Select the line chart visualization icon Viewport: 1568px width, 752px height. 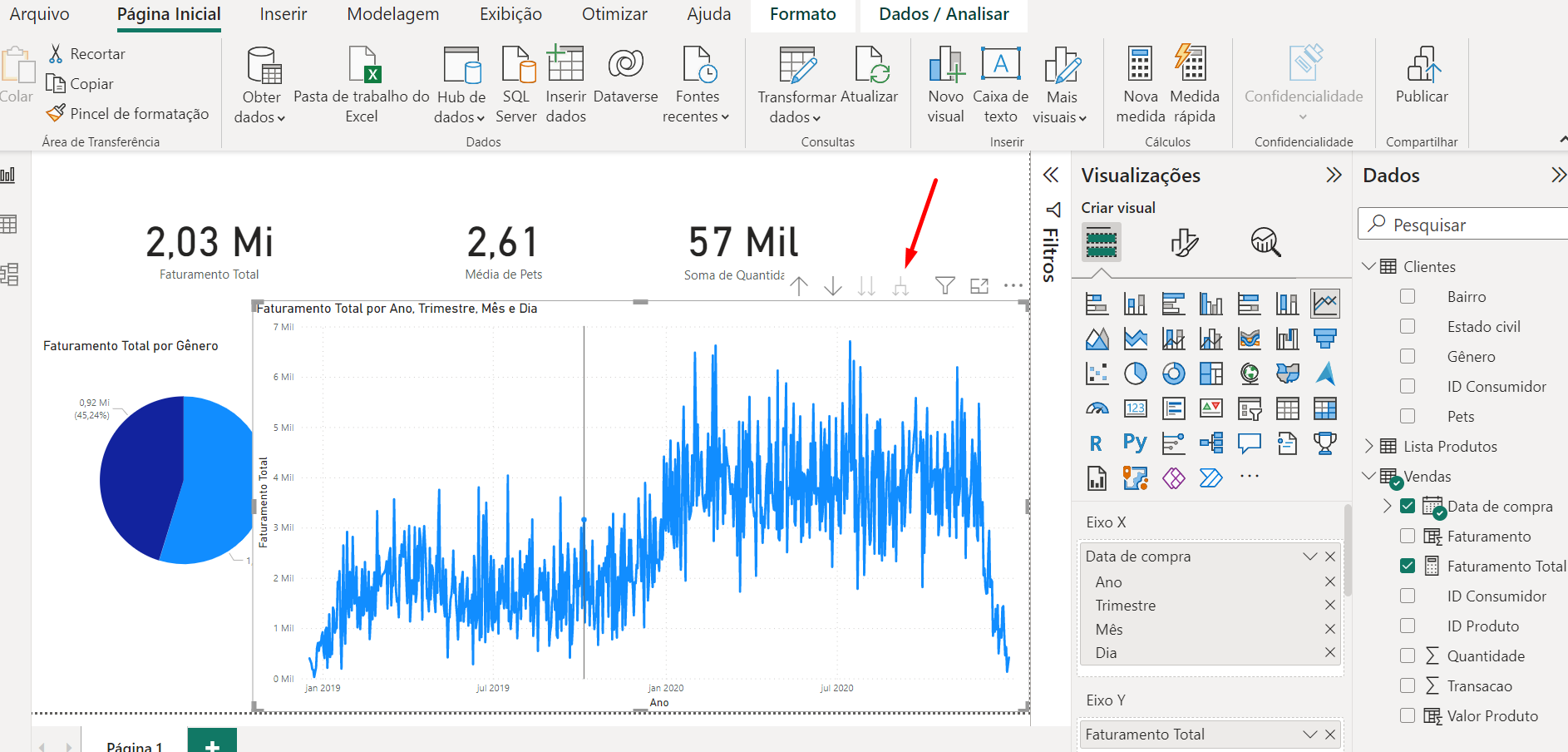(x=1325, y=304)
